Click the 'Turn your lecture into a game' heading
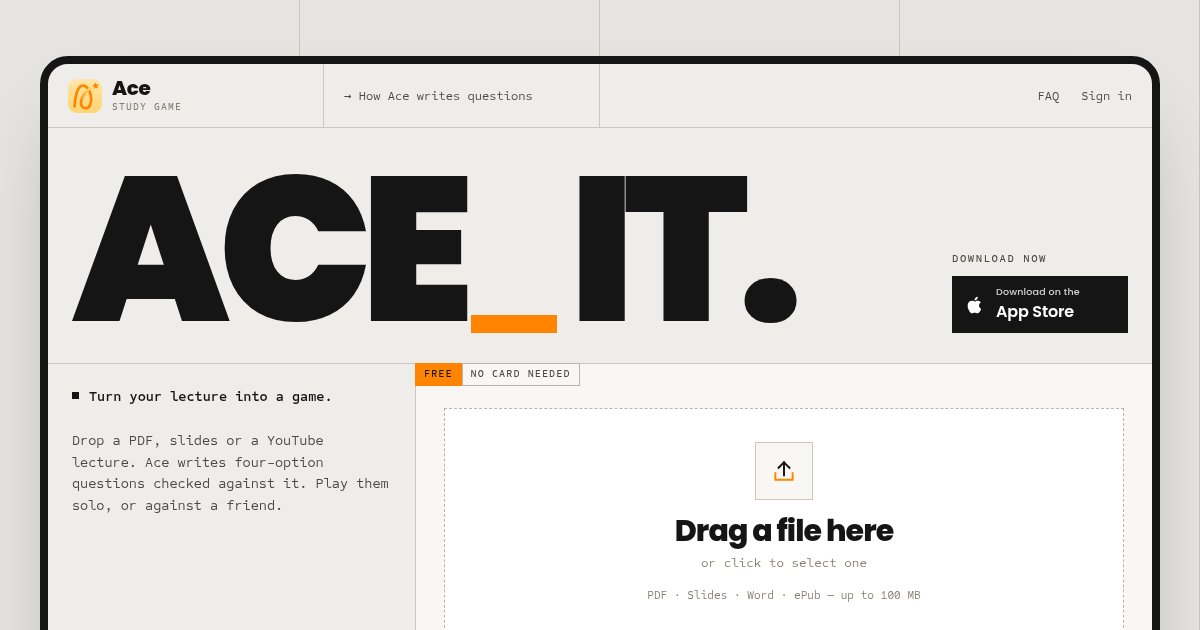 (210, 396)
